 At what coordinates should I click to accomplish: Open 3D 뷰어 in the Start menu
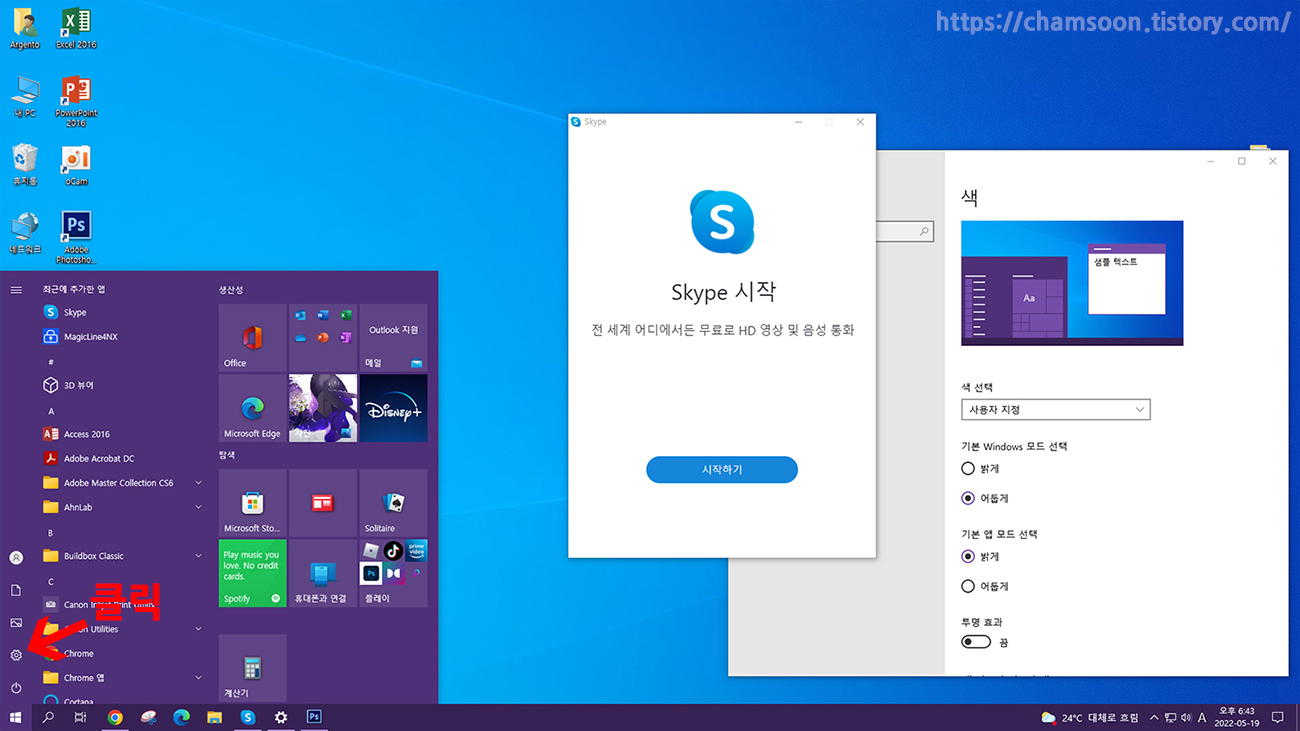pos(120,385)
